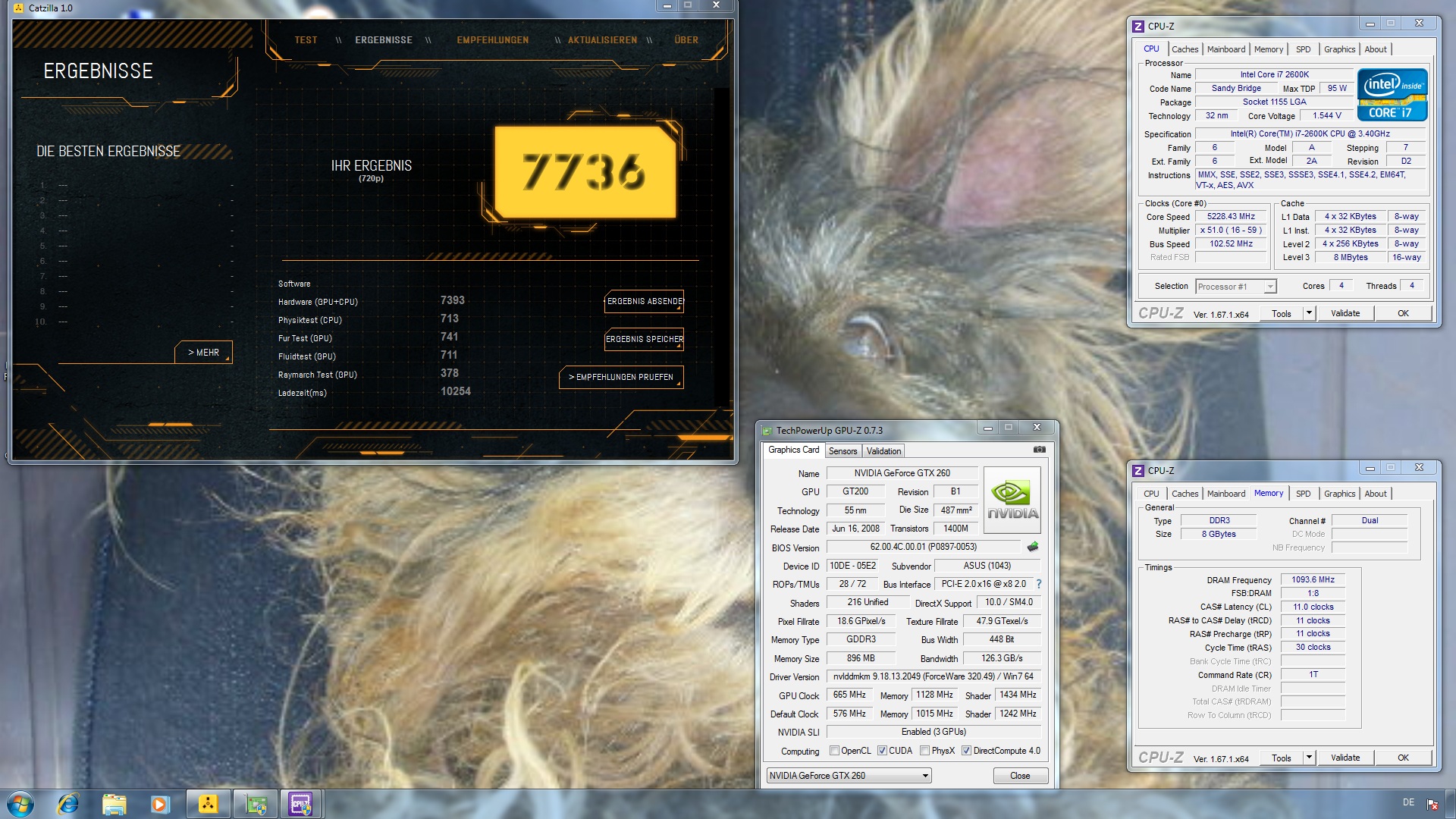Click the MEHR button in Catzilla
This screenshot has width=1456, height=819.
point(203,353)
